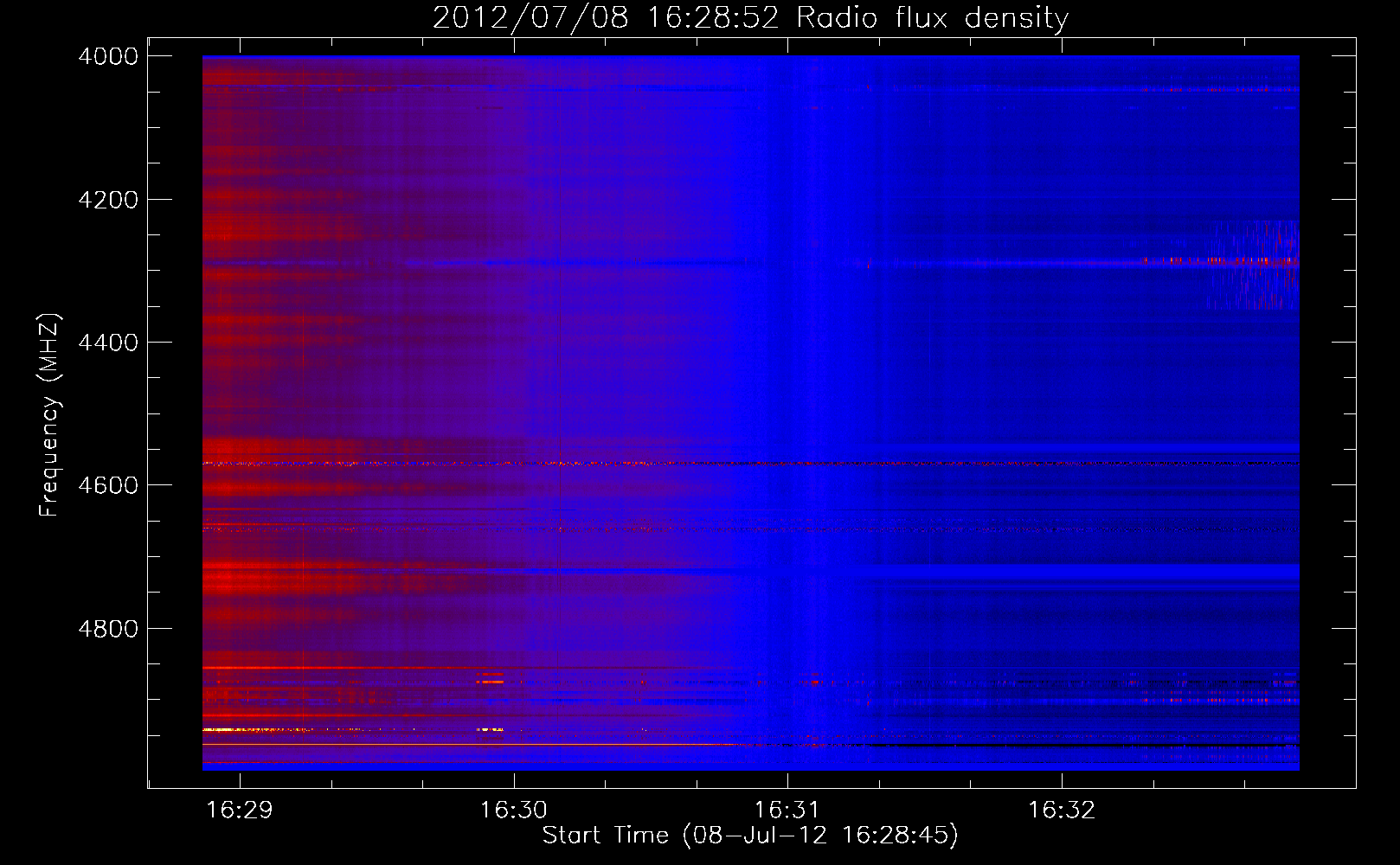This screenshot has width=1400, height=865.
Task: Select the 4400 frequency axis label
Action: [x=108, y=343]
